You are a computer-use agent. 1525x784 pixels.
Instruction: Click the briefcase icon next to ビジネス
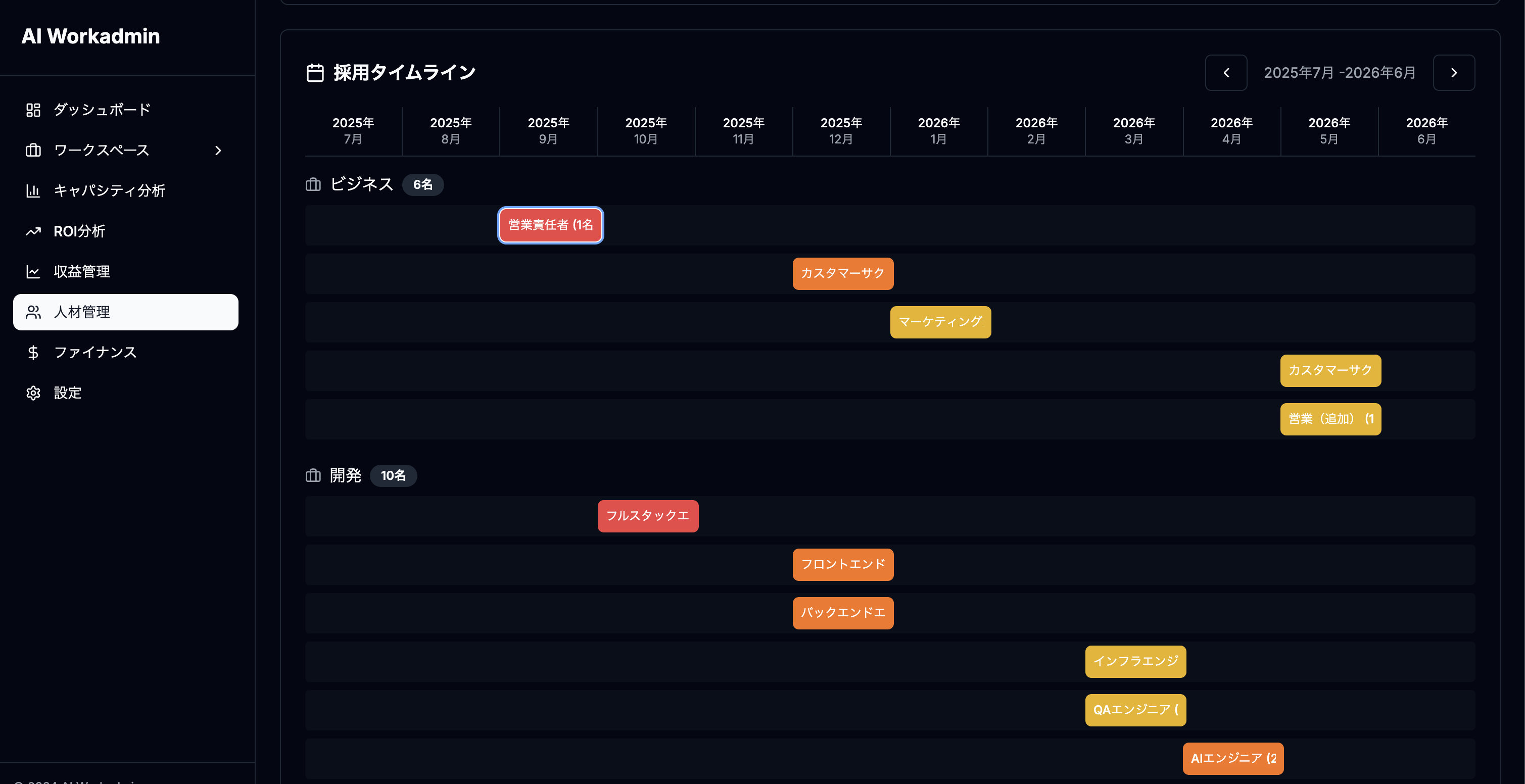pos(313,184)
